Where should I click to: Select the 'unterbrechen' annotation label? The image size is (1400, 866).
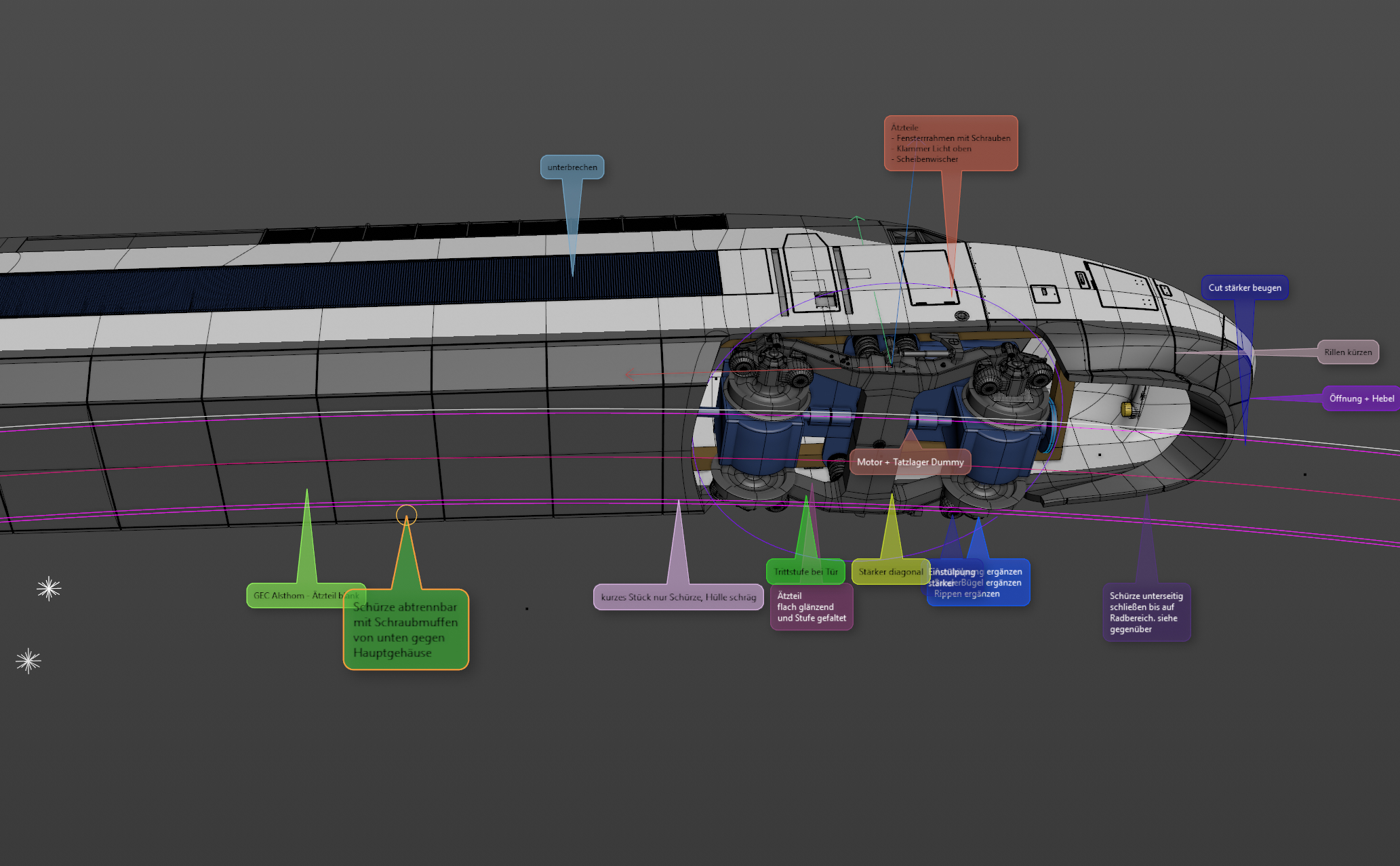(572, 167)
